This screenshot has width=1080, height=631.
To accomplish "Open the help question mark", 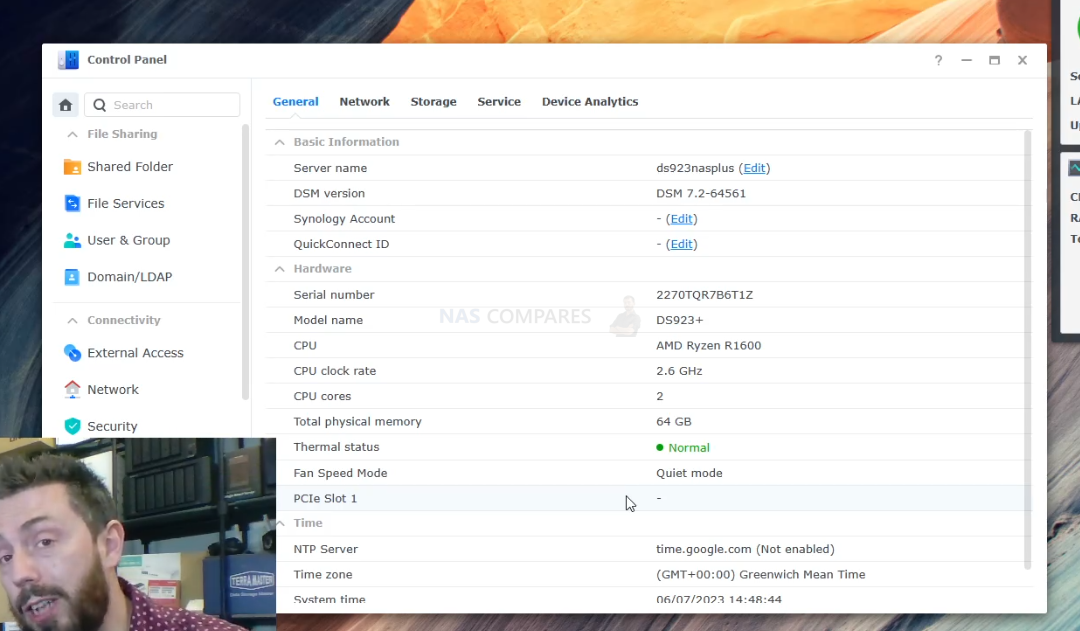I will [938, 60].
